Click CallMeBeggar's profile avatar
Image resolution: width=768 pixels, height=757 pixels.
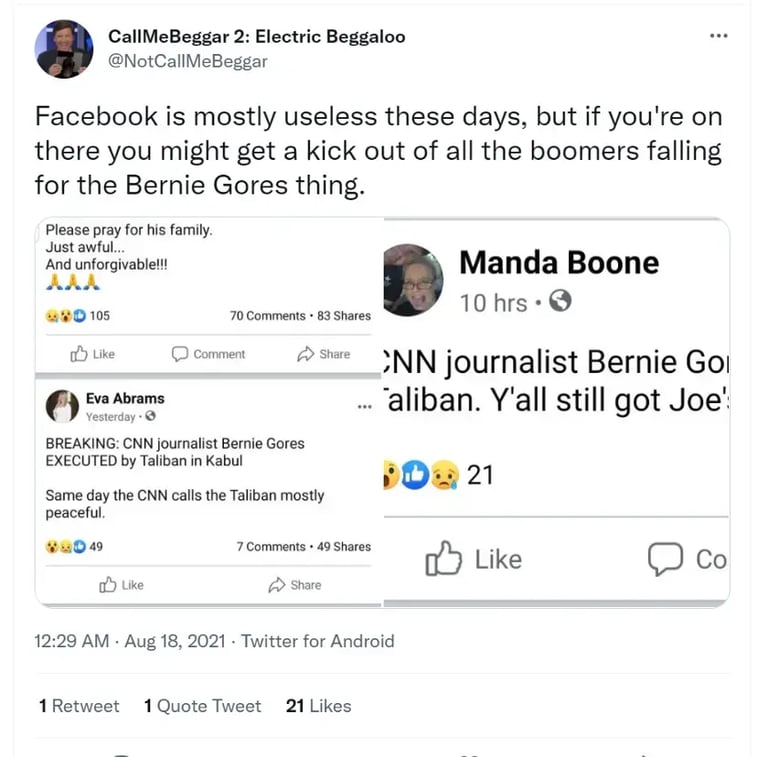[x=64, y=49]
